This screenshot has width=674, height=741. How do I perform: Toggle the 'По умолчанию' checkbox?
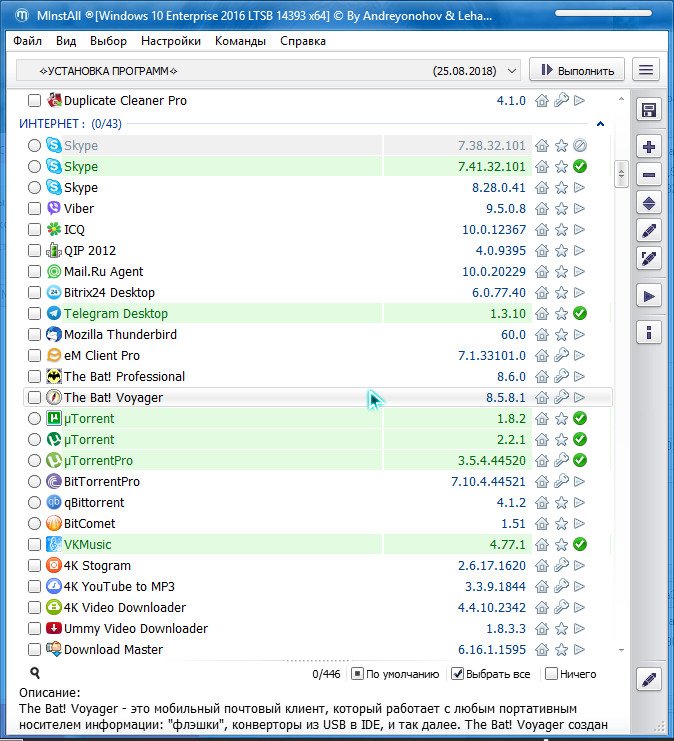[x=357, y=674]
